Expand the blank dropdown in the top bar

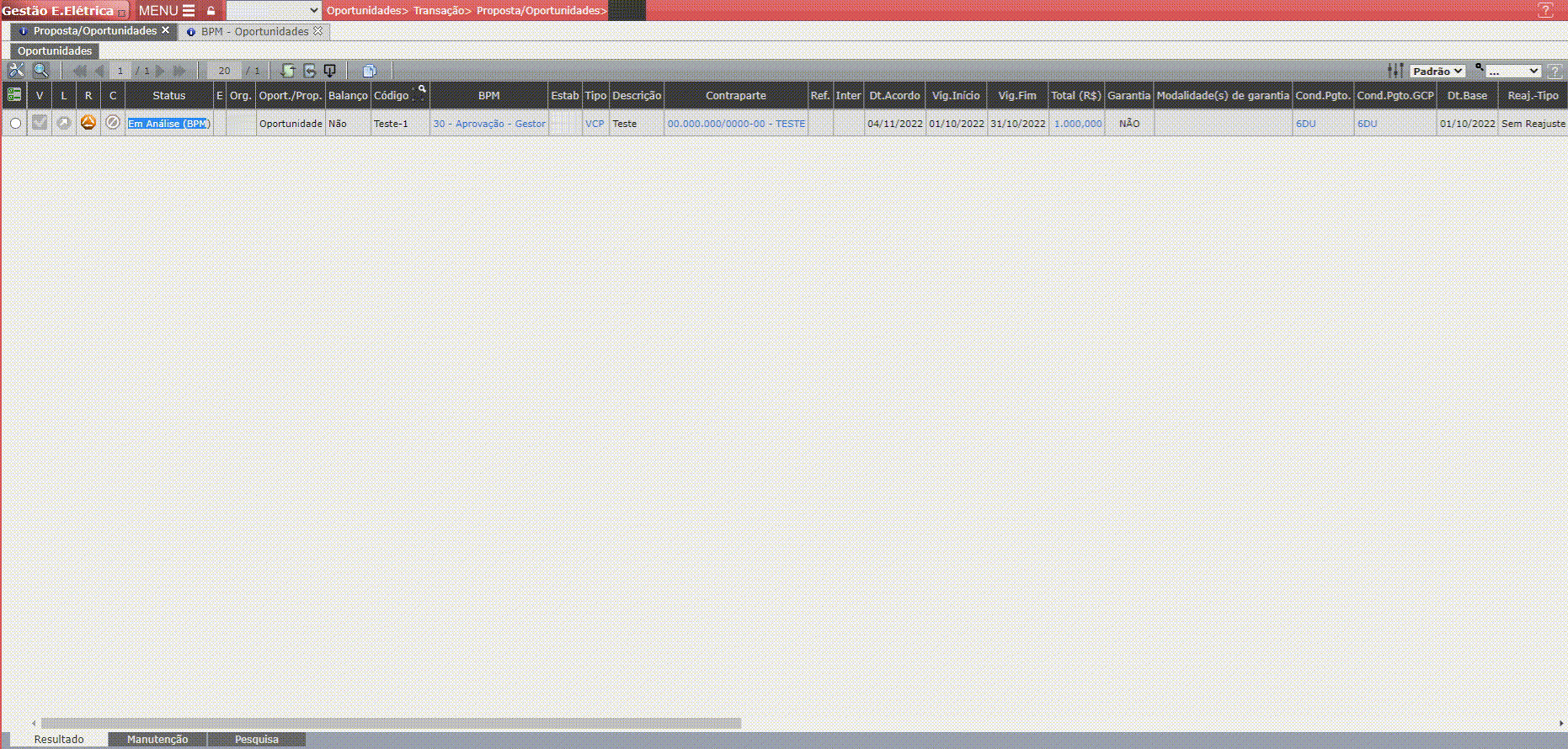click(274, 10)
